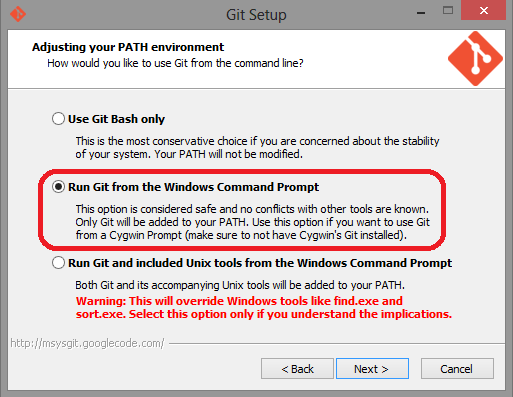The height and width of the screenshot is (397, 513).
Task: Minimize the Git Setup window
Action: pos(421,13)
